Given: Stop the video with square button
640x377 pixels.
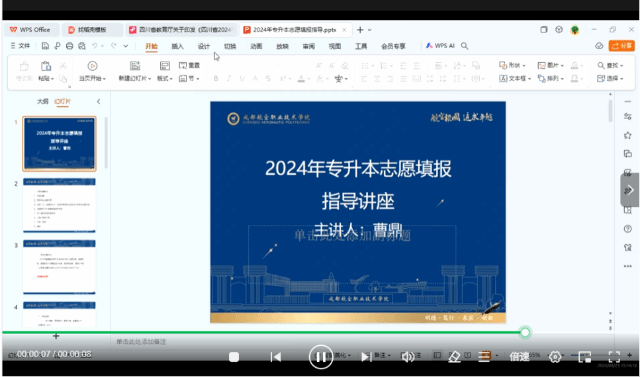Looking at the screenshot, I should [x=234, y=357].
